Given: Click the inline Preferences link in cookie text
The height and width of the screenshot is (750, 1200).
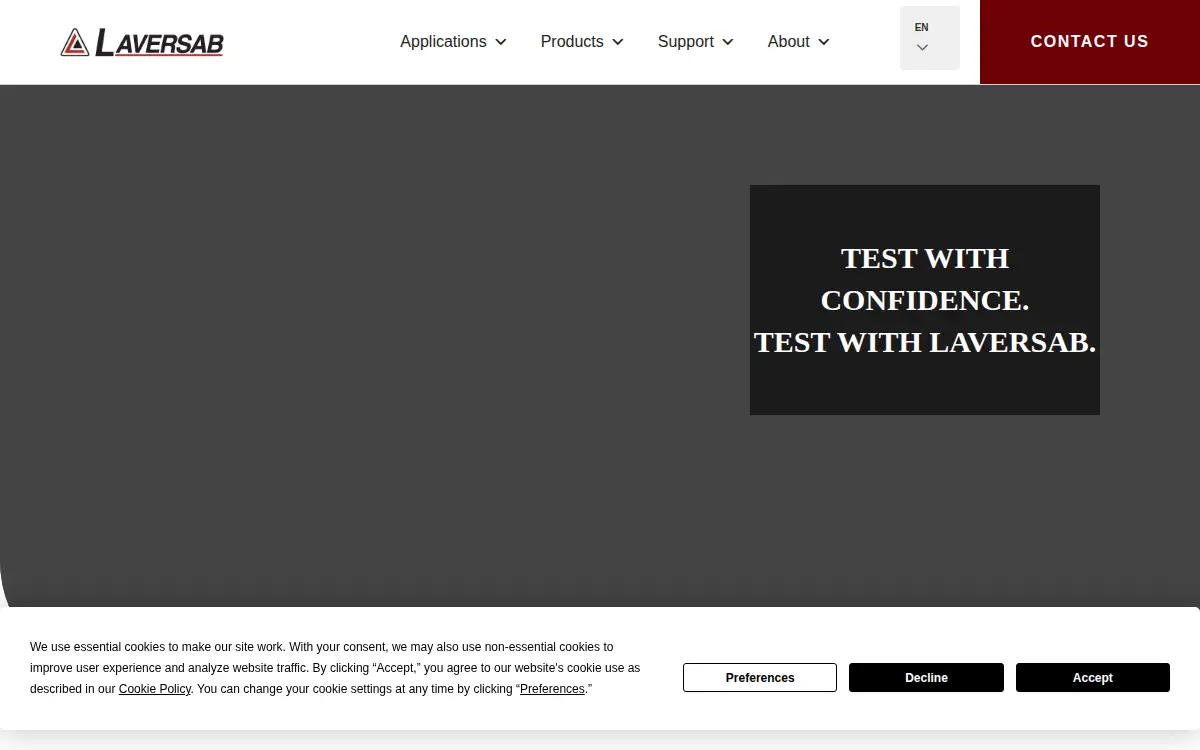Looking at the screenshot, I should (x=552, y=689).
